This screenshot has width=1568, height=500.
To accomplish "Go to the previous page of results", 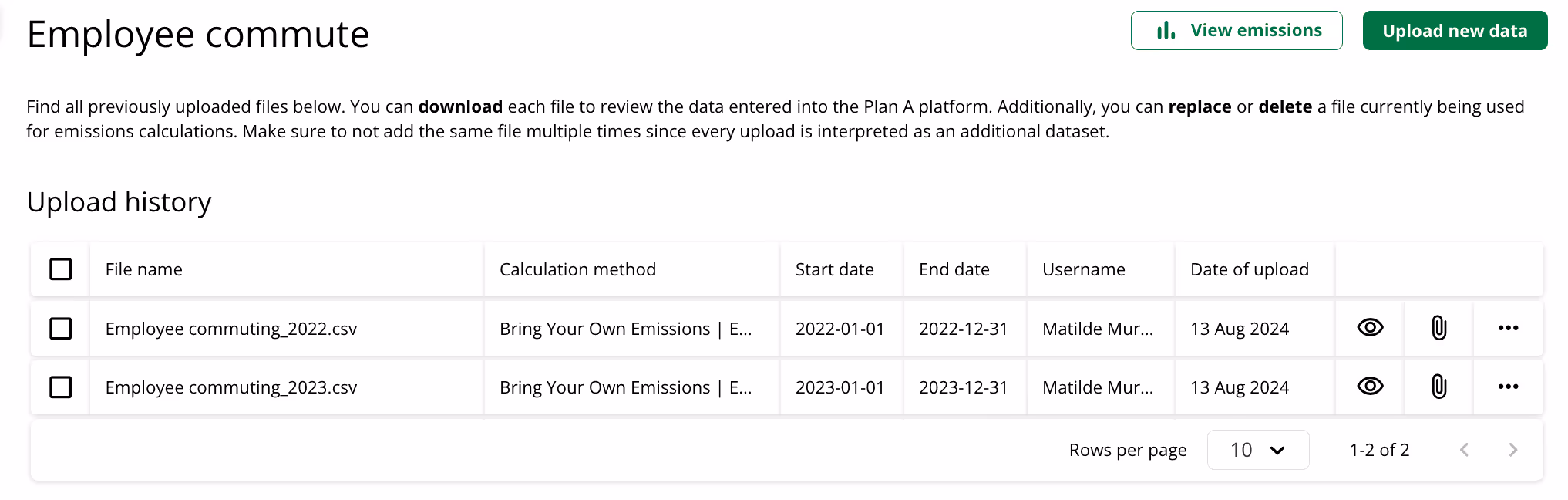I will click(x=1464, y=450).
